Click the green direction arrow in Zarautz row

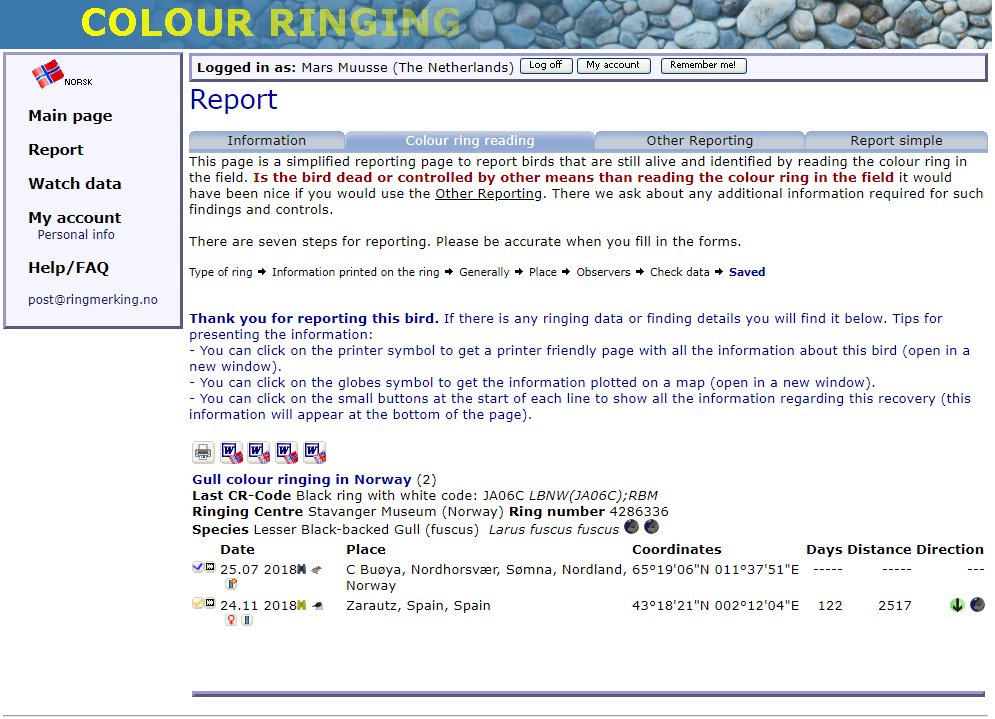coord(957,605)
